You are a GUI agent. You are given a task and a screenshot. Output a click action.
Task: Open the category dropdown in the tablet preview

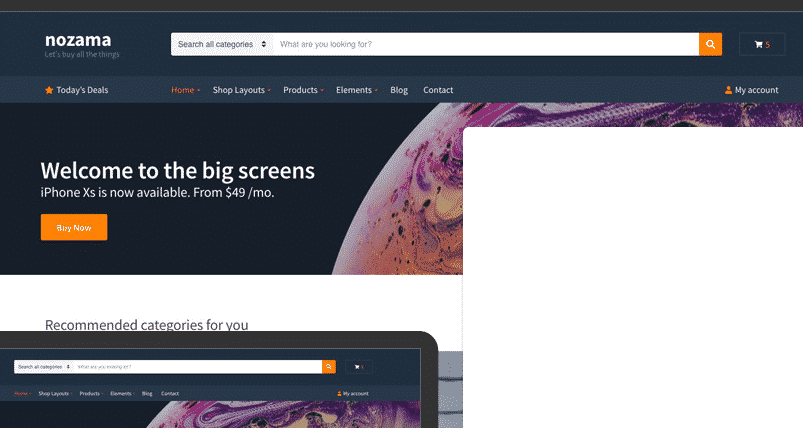point(44,367)
